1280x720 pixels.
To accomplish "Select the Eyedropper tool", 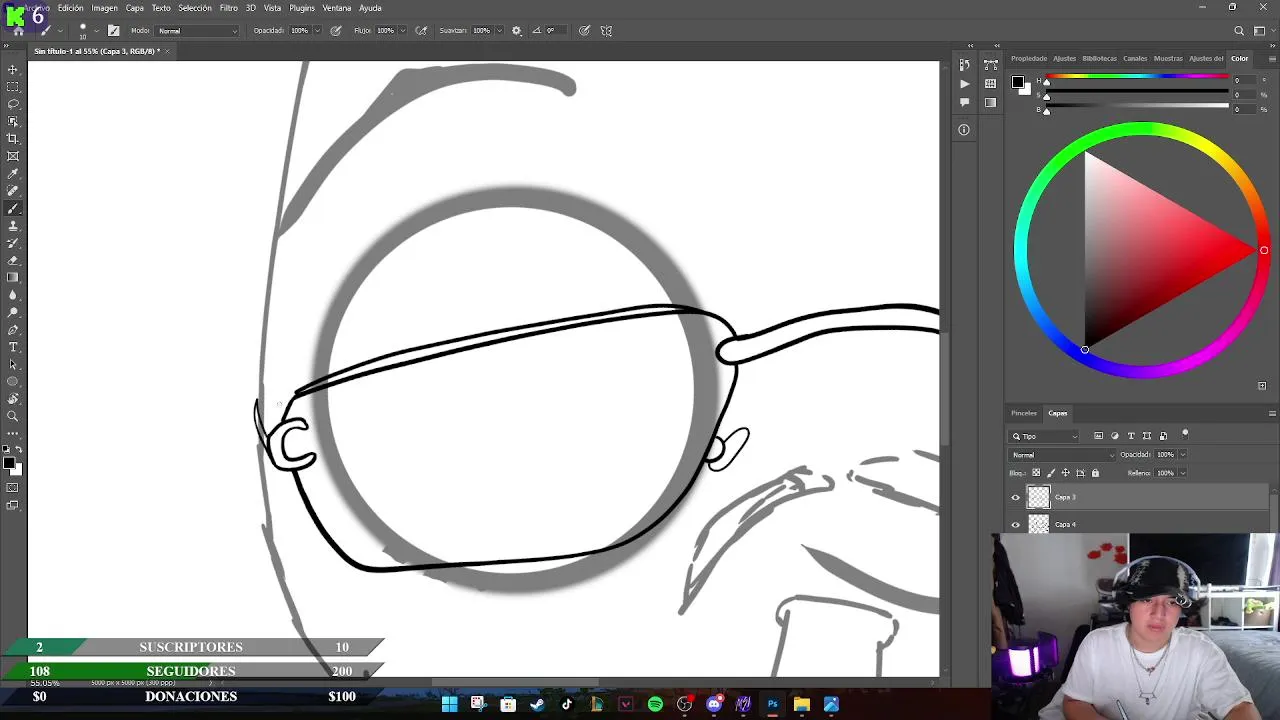I will click(x=13, y=174).
